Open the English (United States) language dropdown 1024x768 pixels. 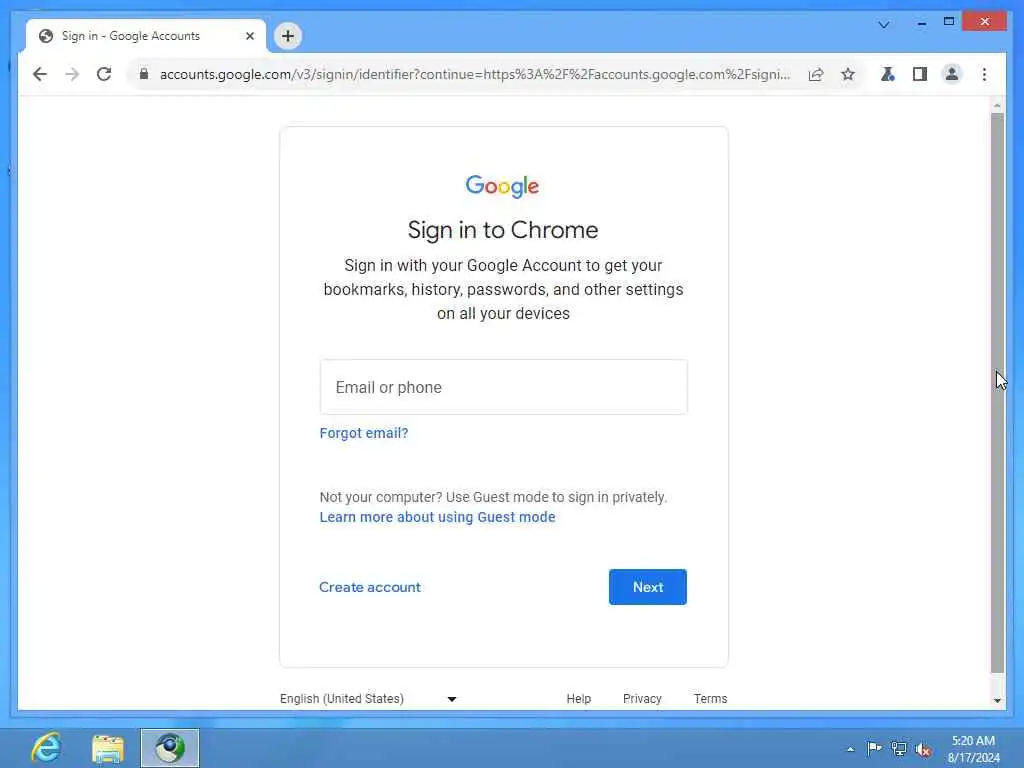tap(368, 699)
